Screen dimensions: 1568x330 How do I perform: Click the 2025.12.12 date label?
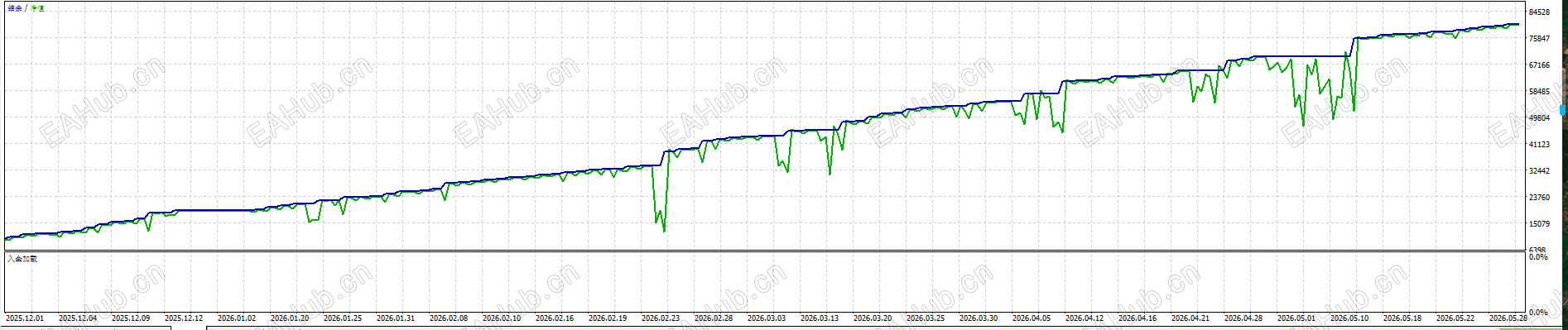point(184,318)
